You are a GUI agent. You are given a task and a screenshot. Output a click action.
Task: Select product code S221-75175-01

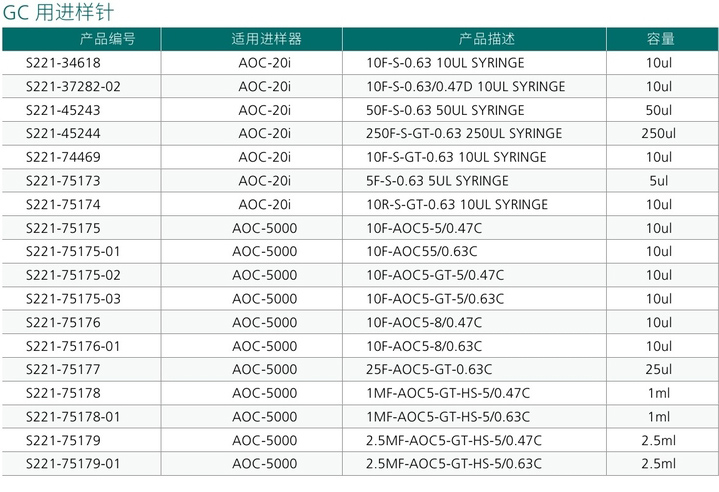[73, 252]
